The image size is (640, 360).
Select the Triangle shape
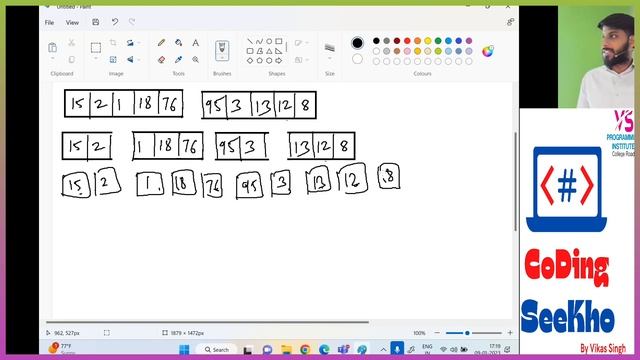point(269,51)
